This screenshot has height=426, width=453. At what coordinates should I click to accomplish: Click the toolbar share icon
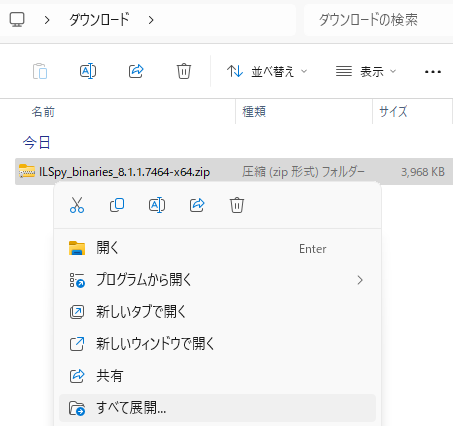pyautogui.click(x=136, y=71)
